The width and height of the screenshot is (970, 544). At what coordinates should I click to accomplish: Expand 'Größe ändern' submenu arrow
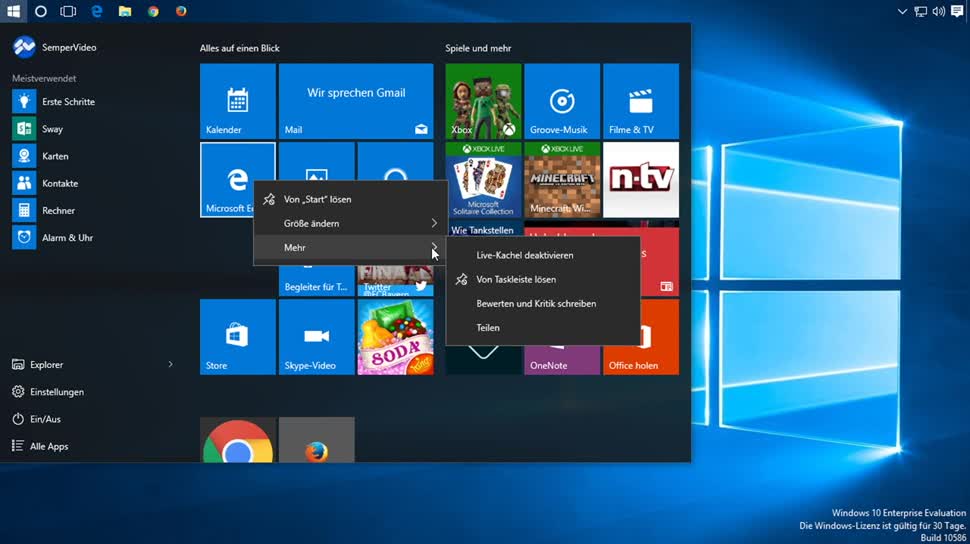point(434,223)
